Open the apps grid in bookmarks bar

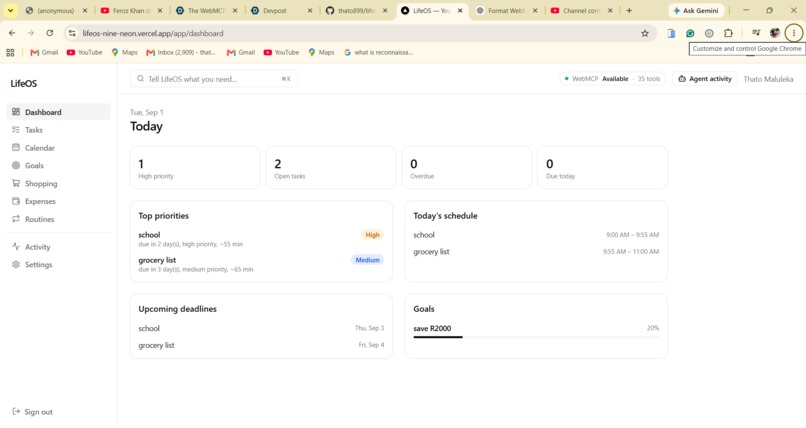coord(10,52)
